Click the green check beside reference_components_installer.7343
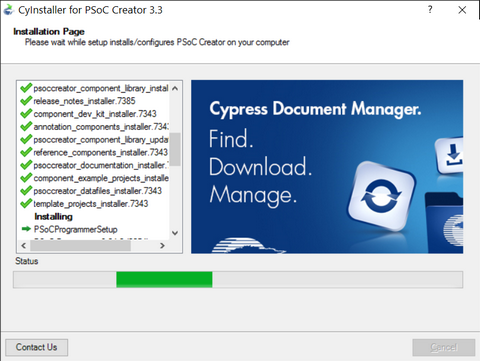 26,152
